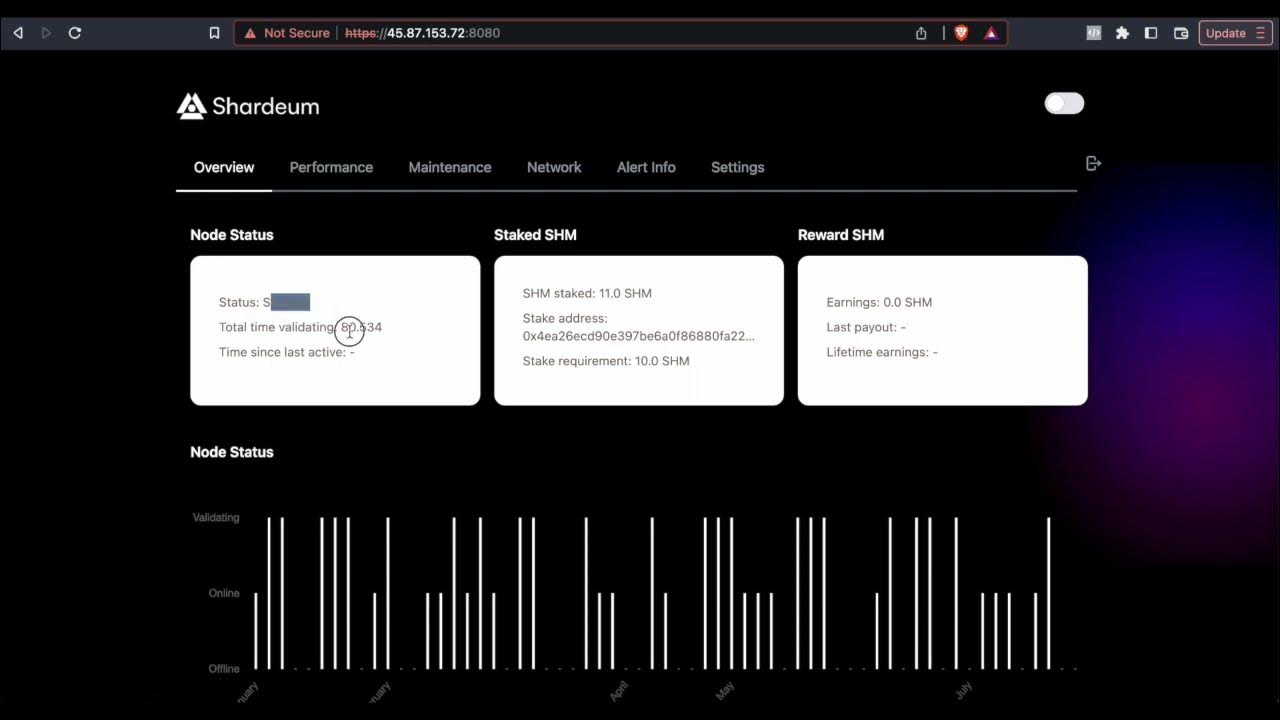Toggle the light/dark mode switch
This screenshot has width=1280, height=720.
[1064, 103]
